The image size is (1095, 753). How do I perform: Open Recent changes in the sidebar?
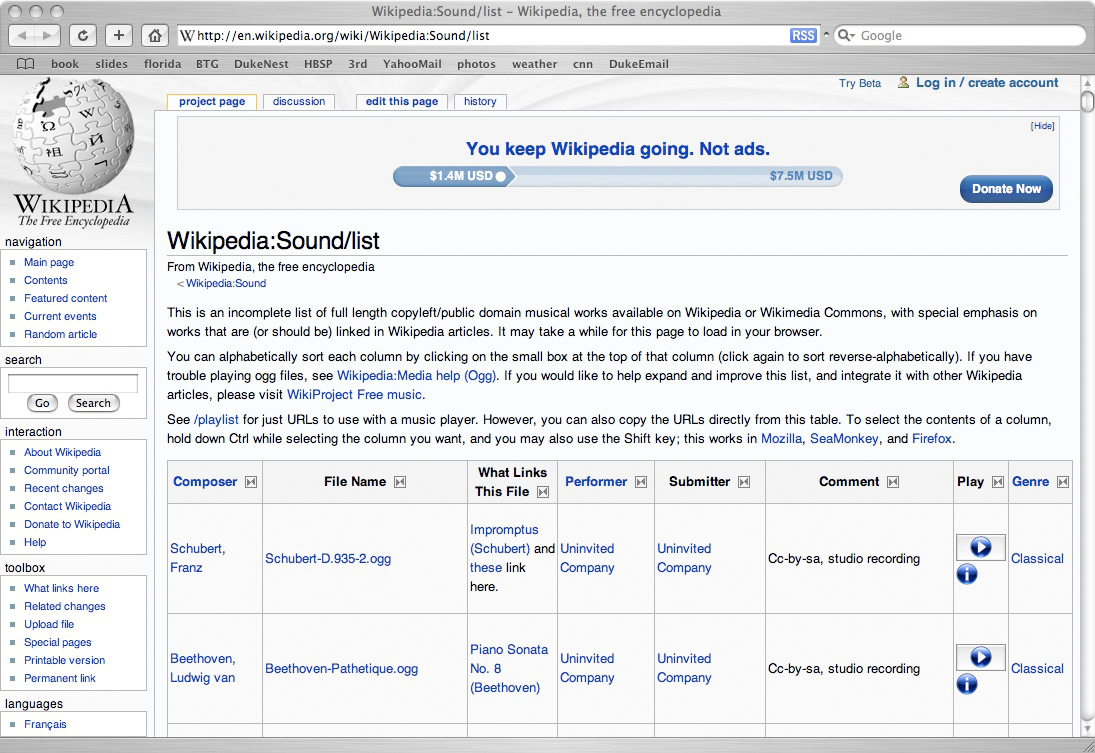coord(64,488)
